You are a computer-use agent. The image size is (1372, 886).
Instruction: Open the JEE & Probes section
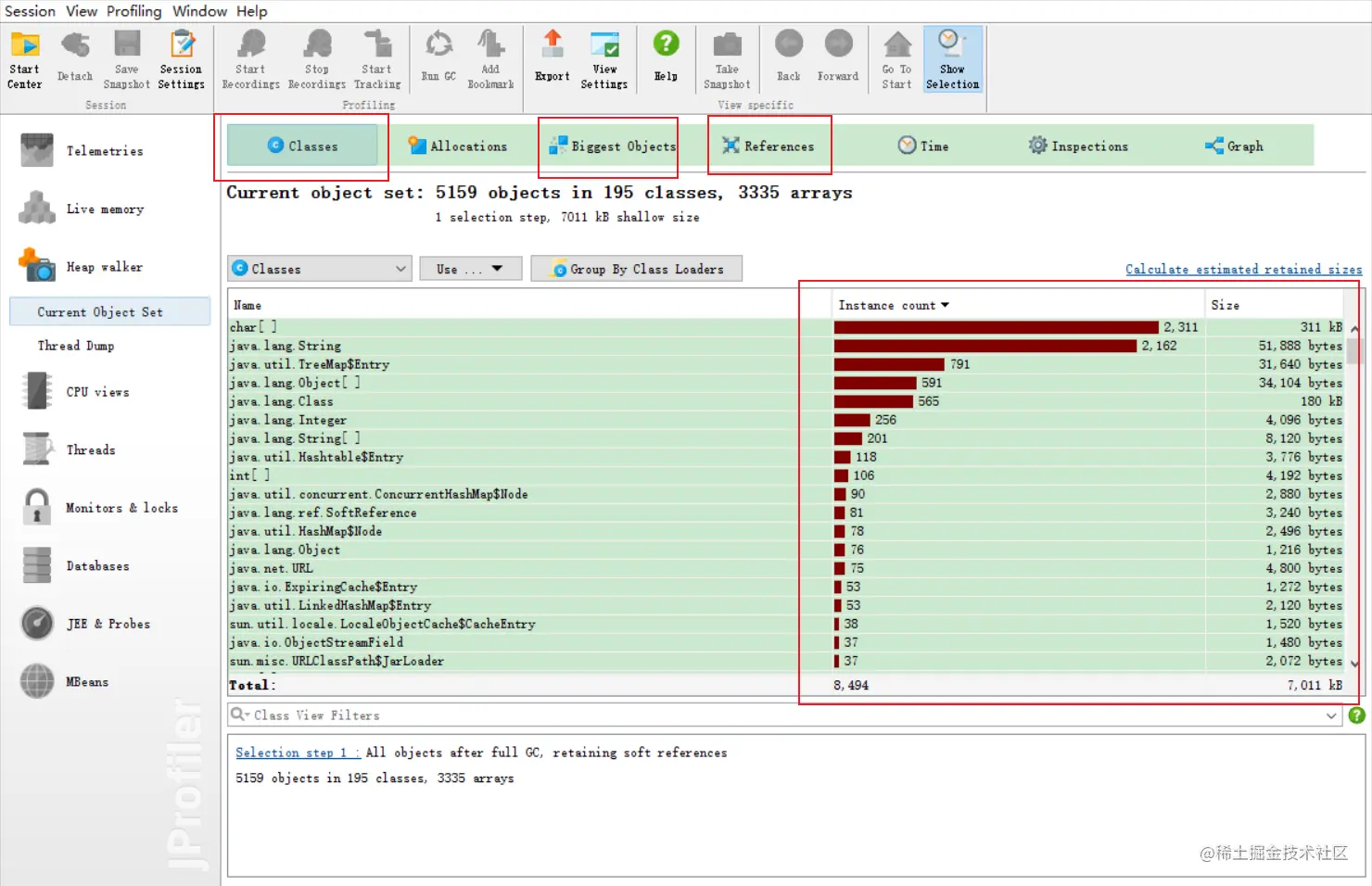pos(105,624)
